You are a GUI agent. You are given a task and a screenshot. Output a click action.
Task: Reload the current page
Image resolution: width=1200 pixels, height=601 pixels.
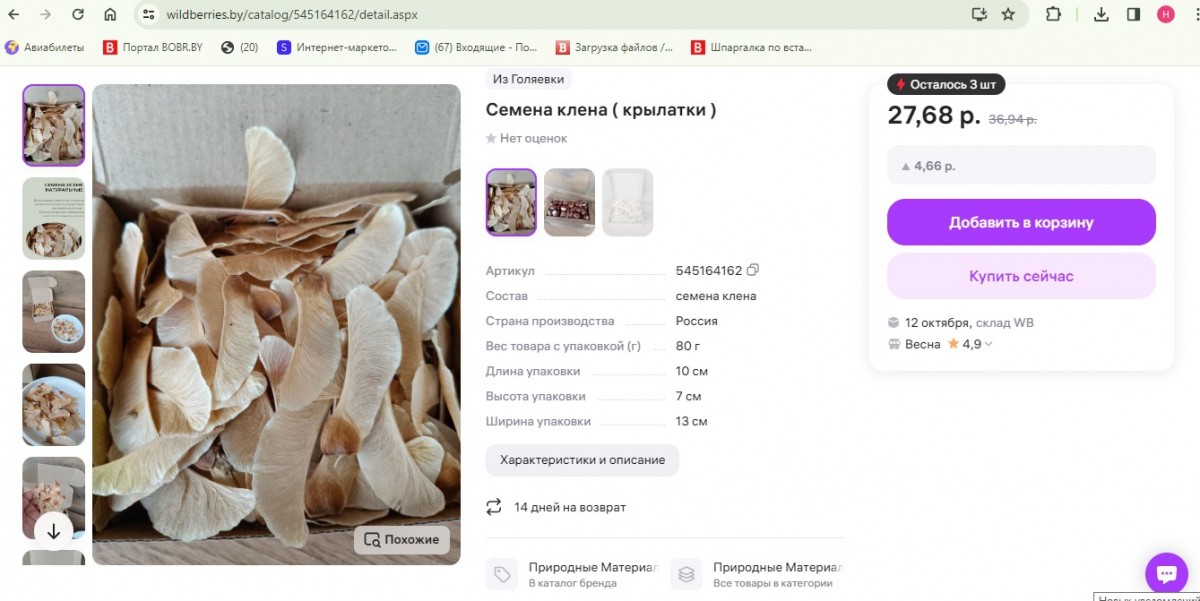click(x=78, y=15)
